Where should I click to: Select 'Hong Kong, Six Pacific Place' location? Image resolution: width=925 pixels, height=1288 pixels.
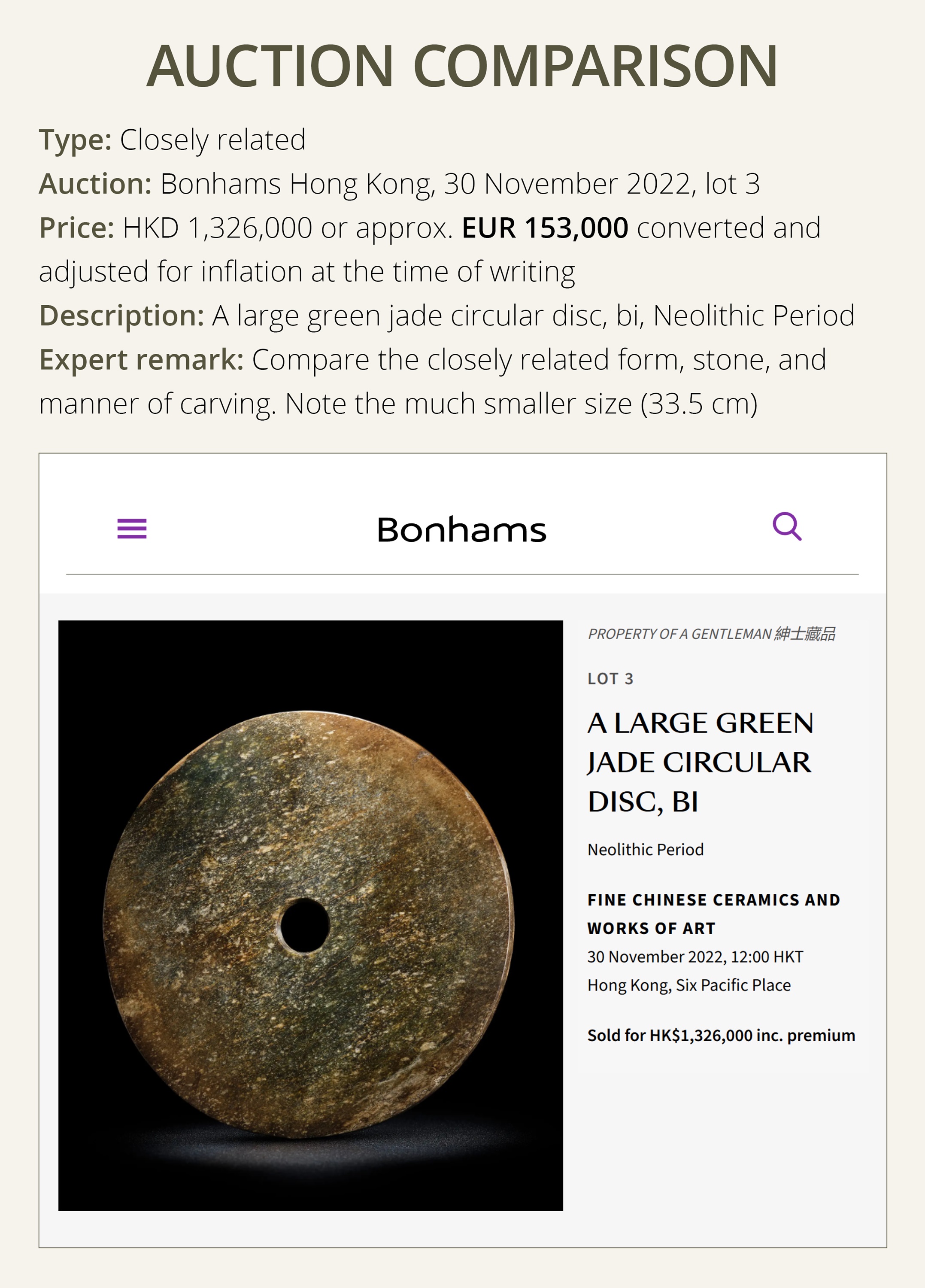click(689, 985)
